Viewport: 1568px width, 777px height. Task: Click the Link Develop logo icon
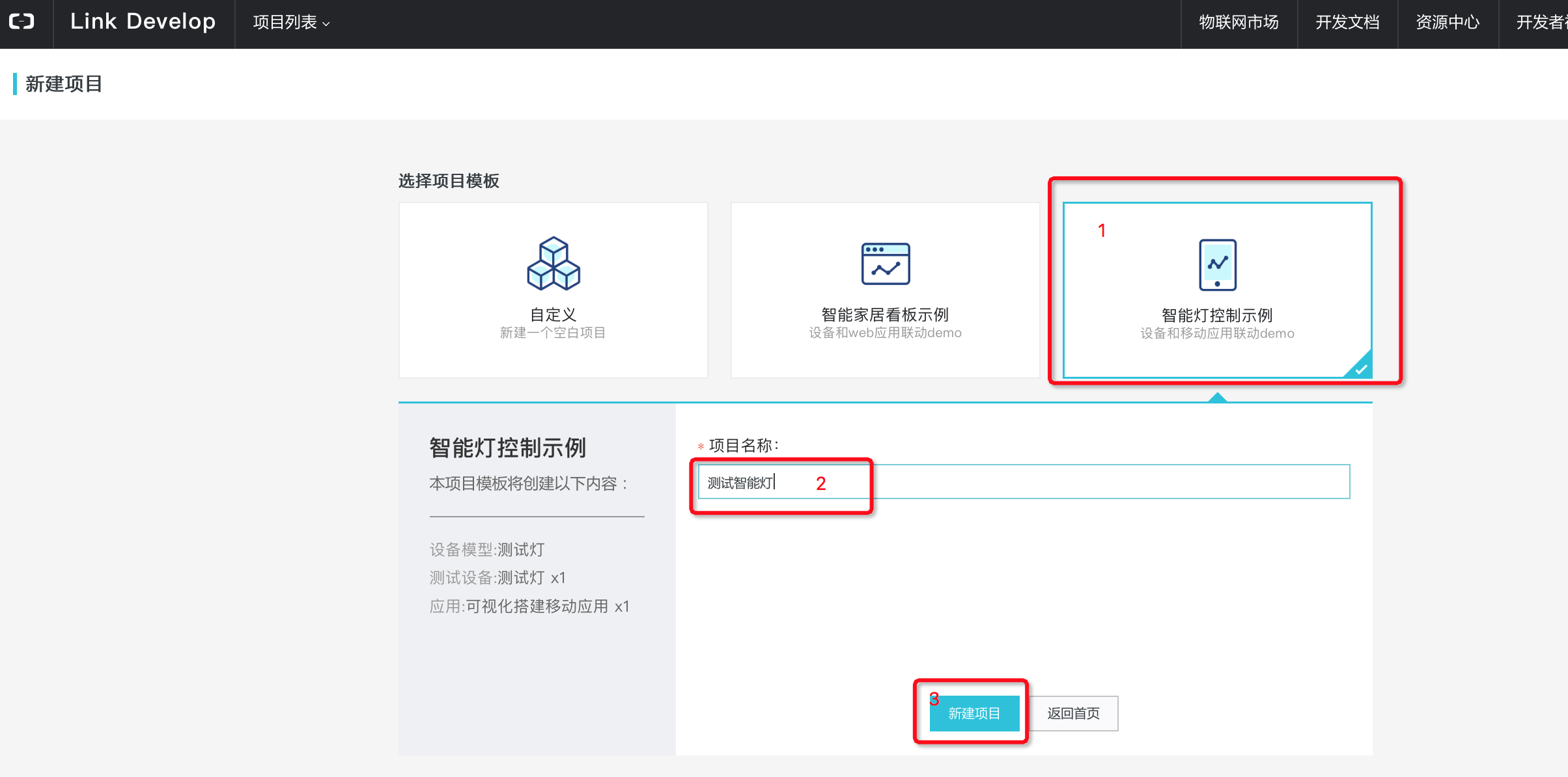[x=21, y=21]
